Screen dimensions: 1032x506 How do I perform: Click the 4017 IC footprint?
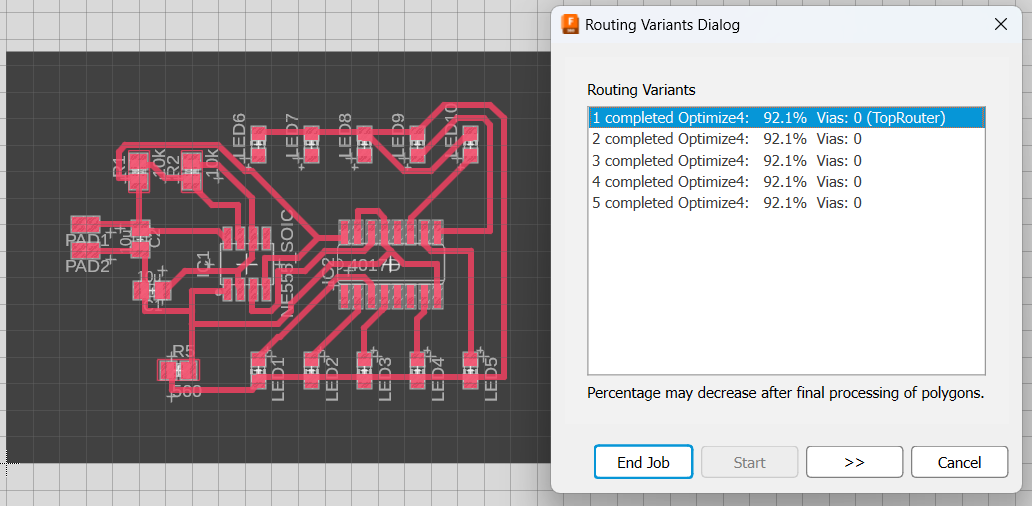point(389,263)
